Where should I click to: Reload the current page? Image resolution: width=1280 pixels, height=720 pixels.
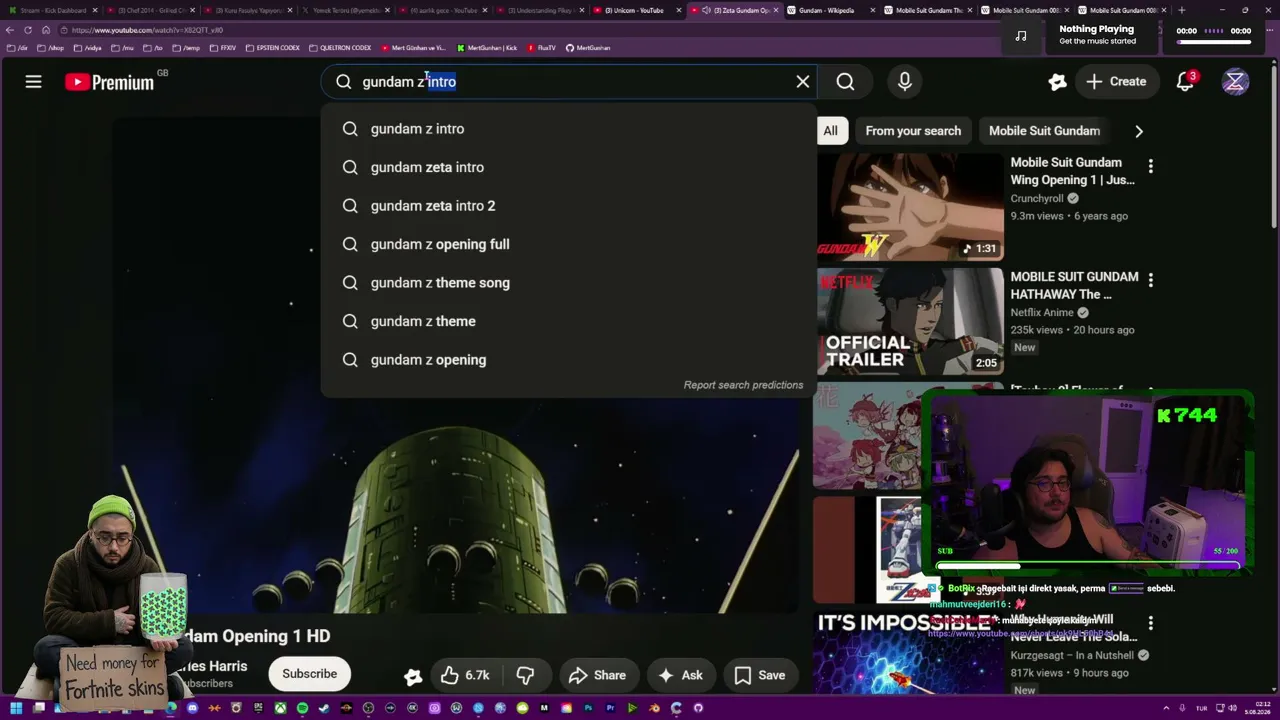[x=28, y=30]
